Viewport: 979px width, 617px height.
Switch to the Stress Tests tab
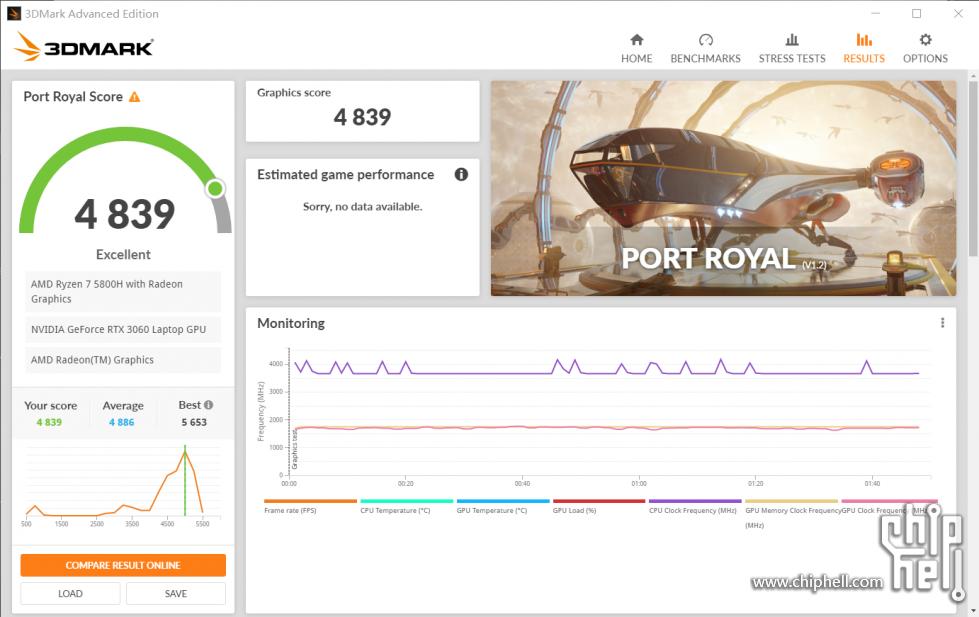[792, 49]
